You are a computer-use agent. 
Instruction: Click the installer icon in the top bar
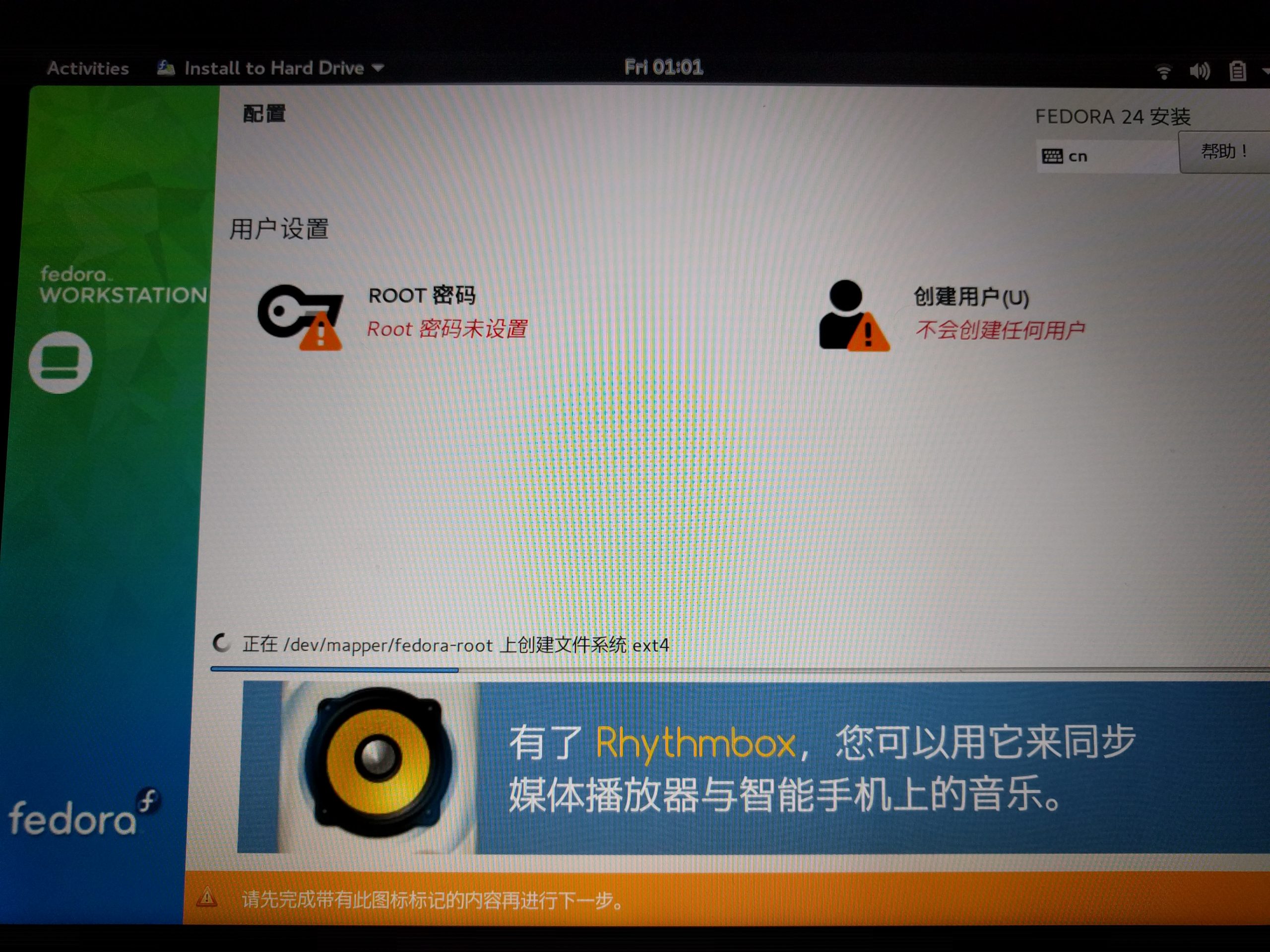(x=166, y=68)
